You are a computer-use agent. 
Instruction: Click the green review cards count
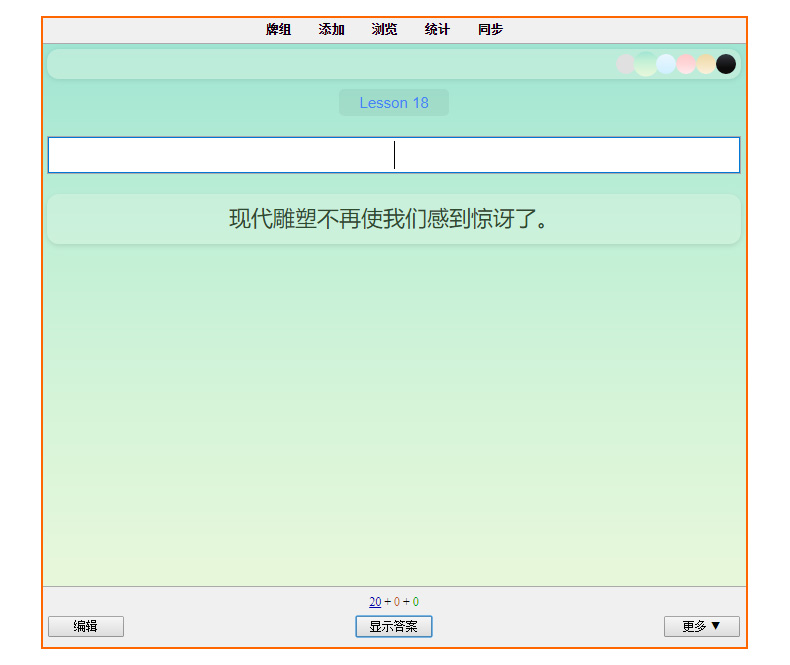pyautogui.click(x=415, y=602)
